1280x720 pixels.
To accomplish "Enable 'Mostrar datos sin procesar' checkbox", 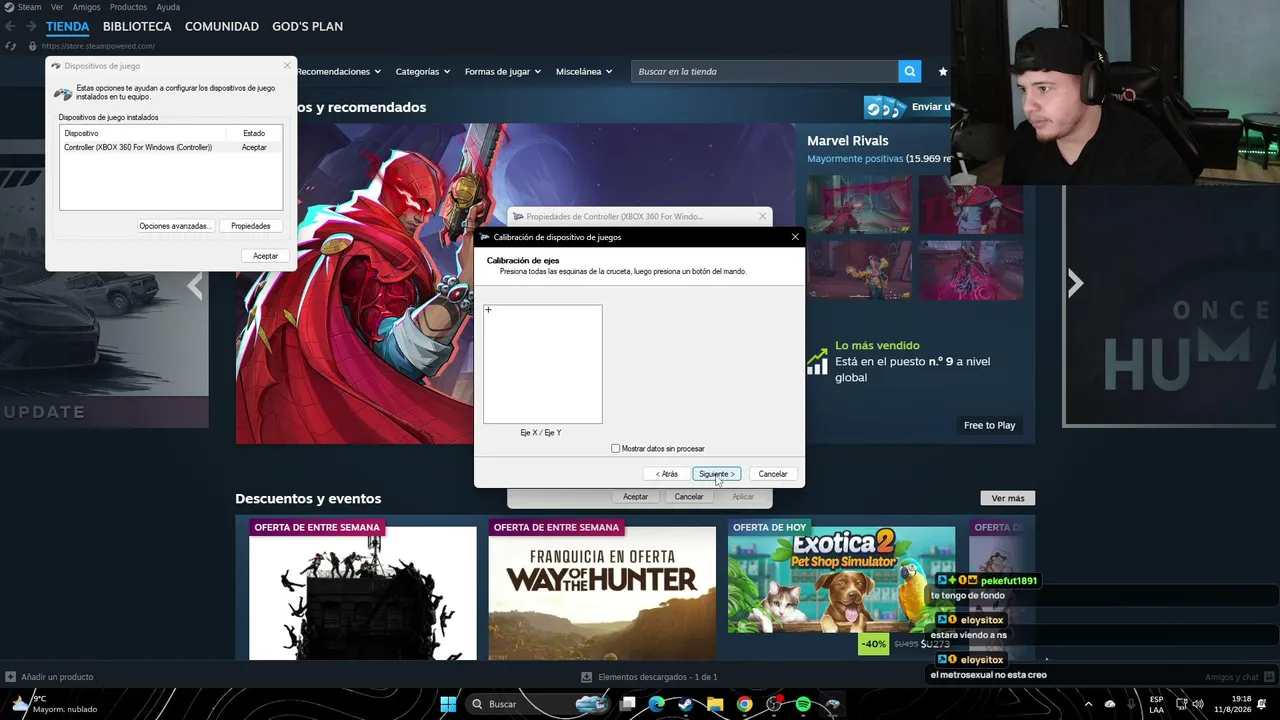I will [615, 448].
